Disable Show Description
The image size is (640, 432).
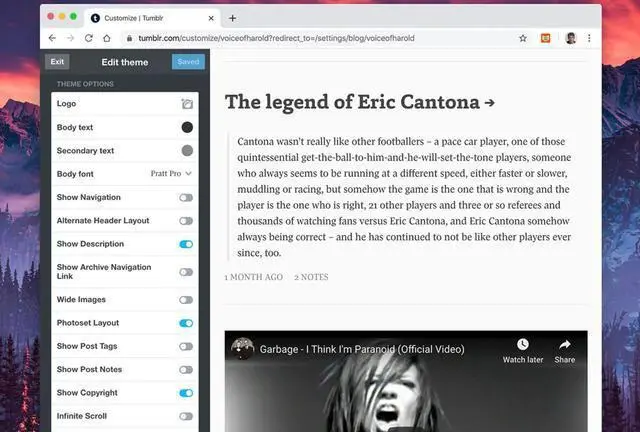point(186,244)
